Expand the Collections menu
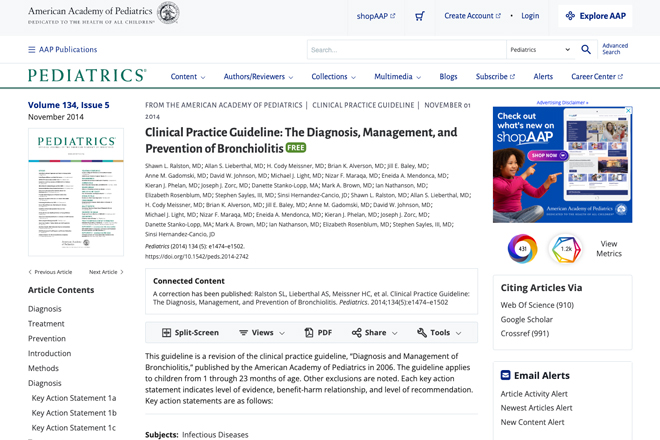The width and height of the screenshot is (660, 440). pos(333,77)
